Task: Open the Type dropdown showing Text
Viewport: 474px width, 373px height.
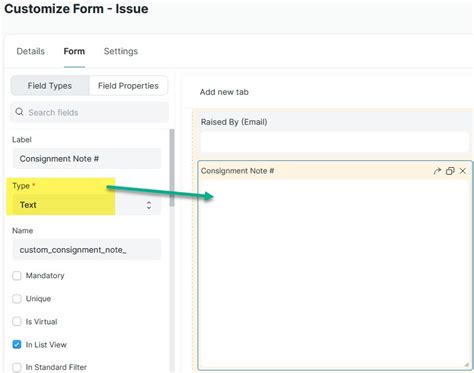Action: click(x=87, y=205)
